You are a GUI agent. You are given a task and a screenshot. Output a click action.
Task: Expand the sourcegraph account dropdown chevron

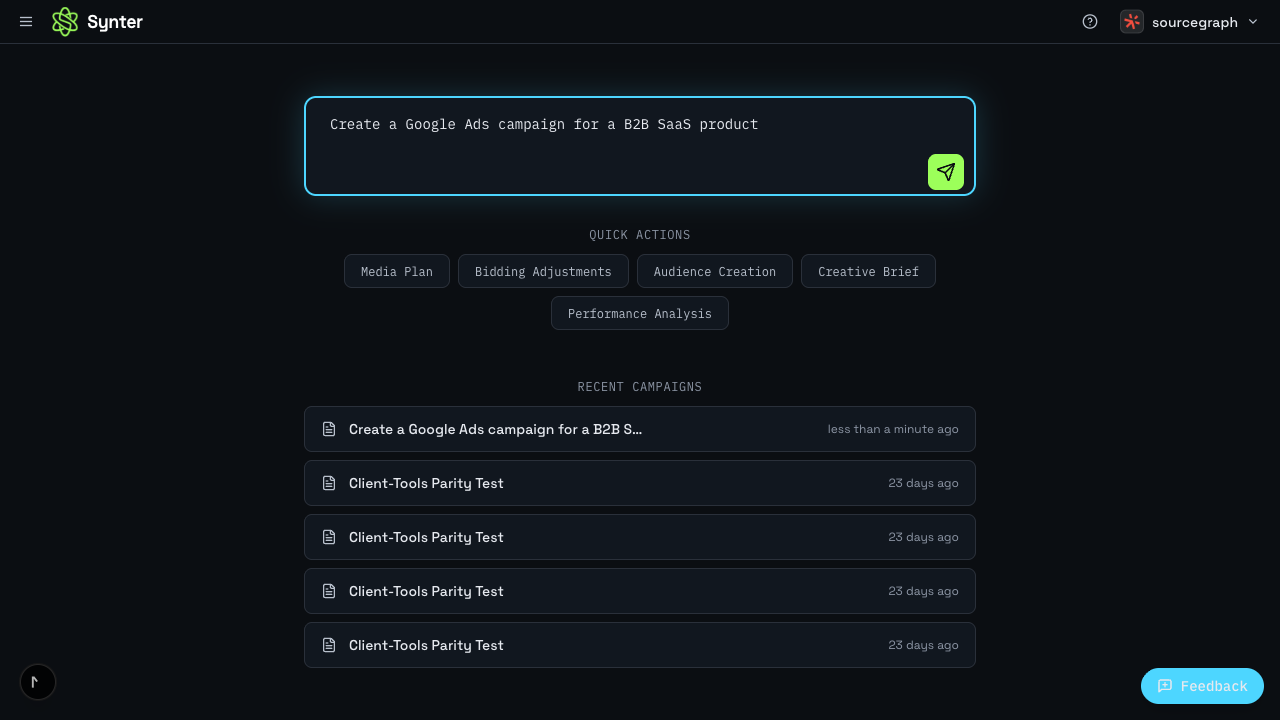[1253, 22]
